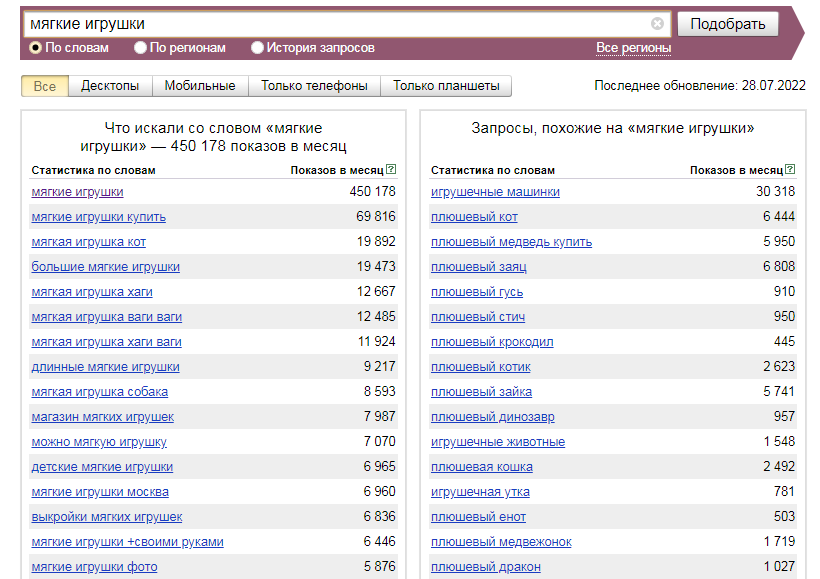Click the 'Запросы, похожие на «мягкие игрушки»' heading
The image size is (820, 579).
click(612, 128)
